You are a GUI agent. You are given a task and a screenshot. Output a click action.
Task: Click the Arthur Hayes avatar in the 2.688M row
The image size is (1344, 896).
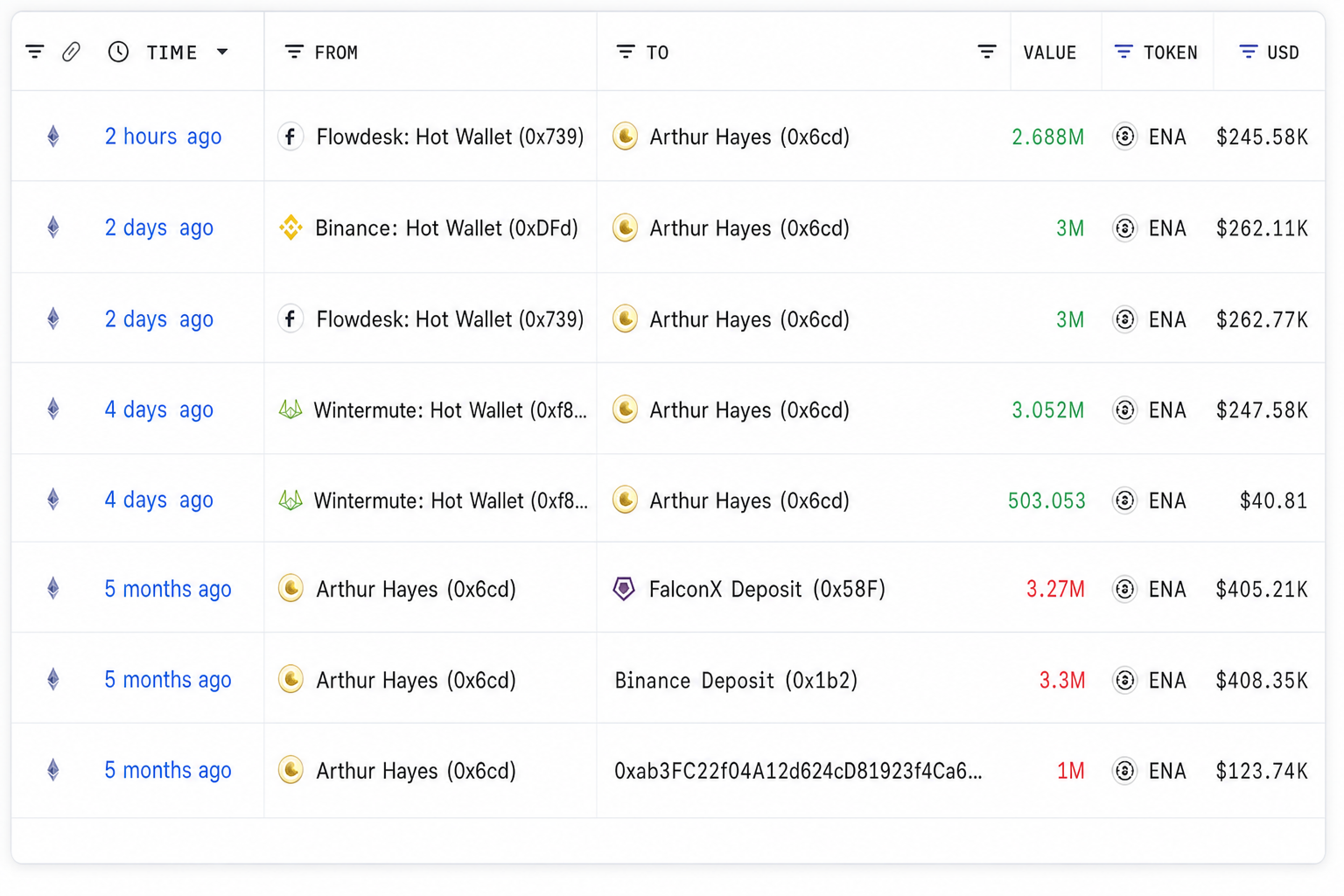click(625, 136)
